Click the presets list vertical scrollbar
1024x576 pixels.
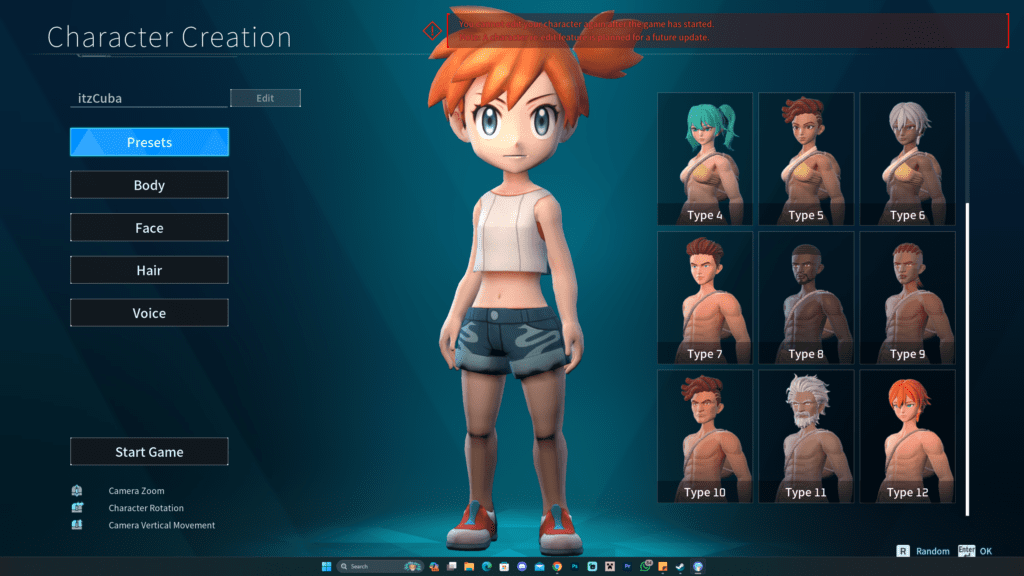[967, 358]
